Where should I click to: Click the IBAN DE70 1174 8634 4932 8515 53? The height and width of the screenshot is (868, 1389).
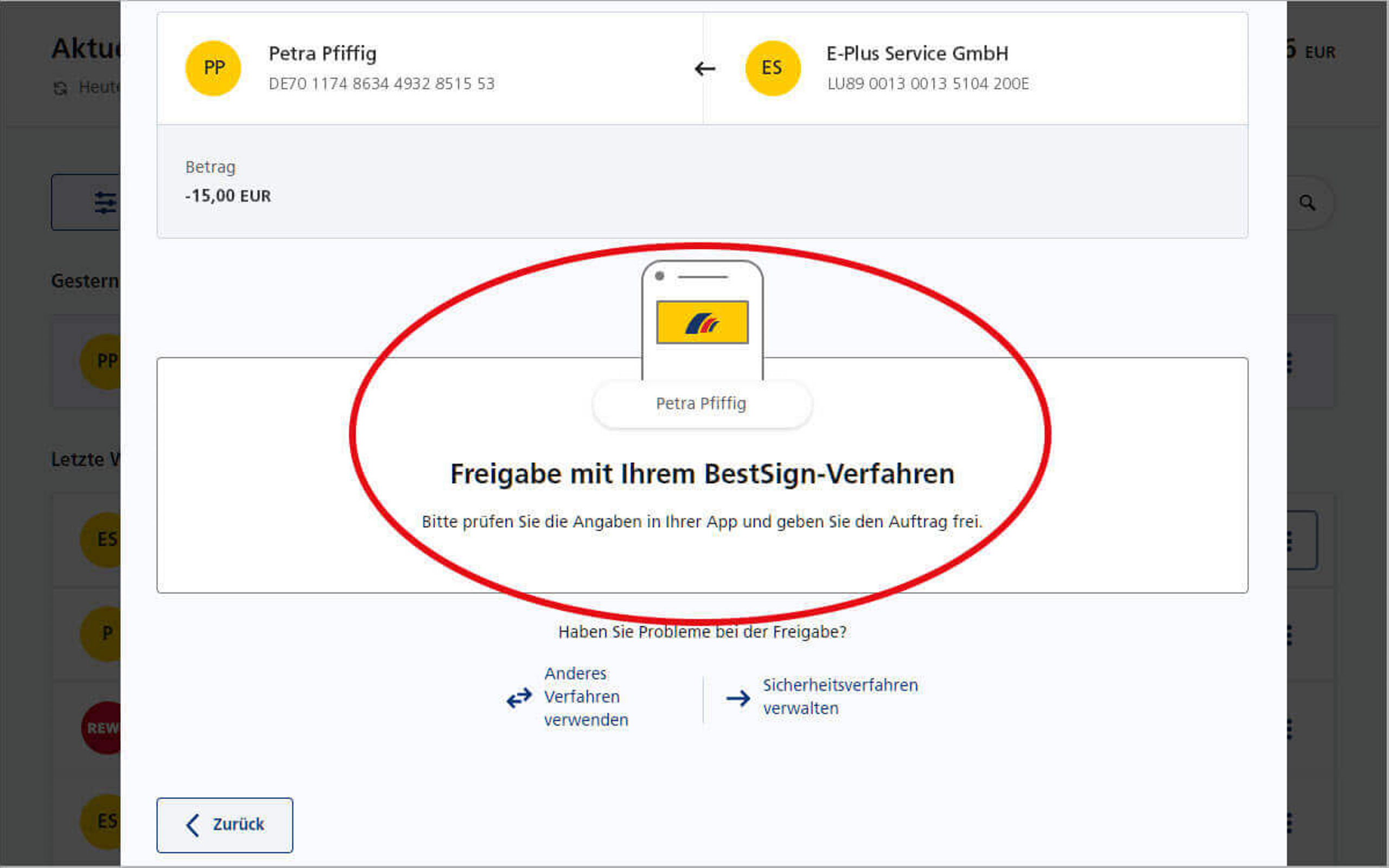(x=381, y=84)
